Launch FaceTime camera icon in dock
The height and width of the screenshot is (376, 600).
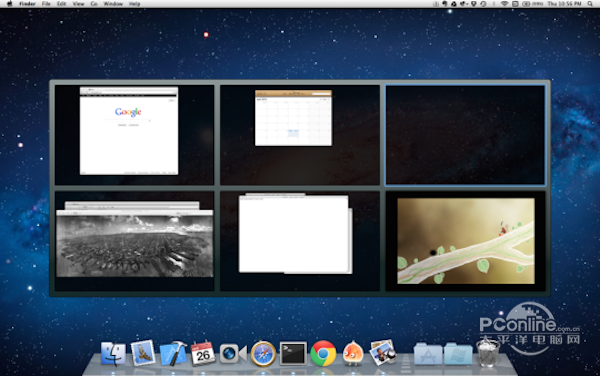pos(233,353)
